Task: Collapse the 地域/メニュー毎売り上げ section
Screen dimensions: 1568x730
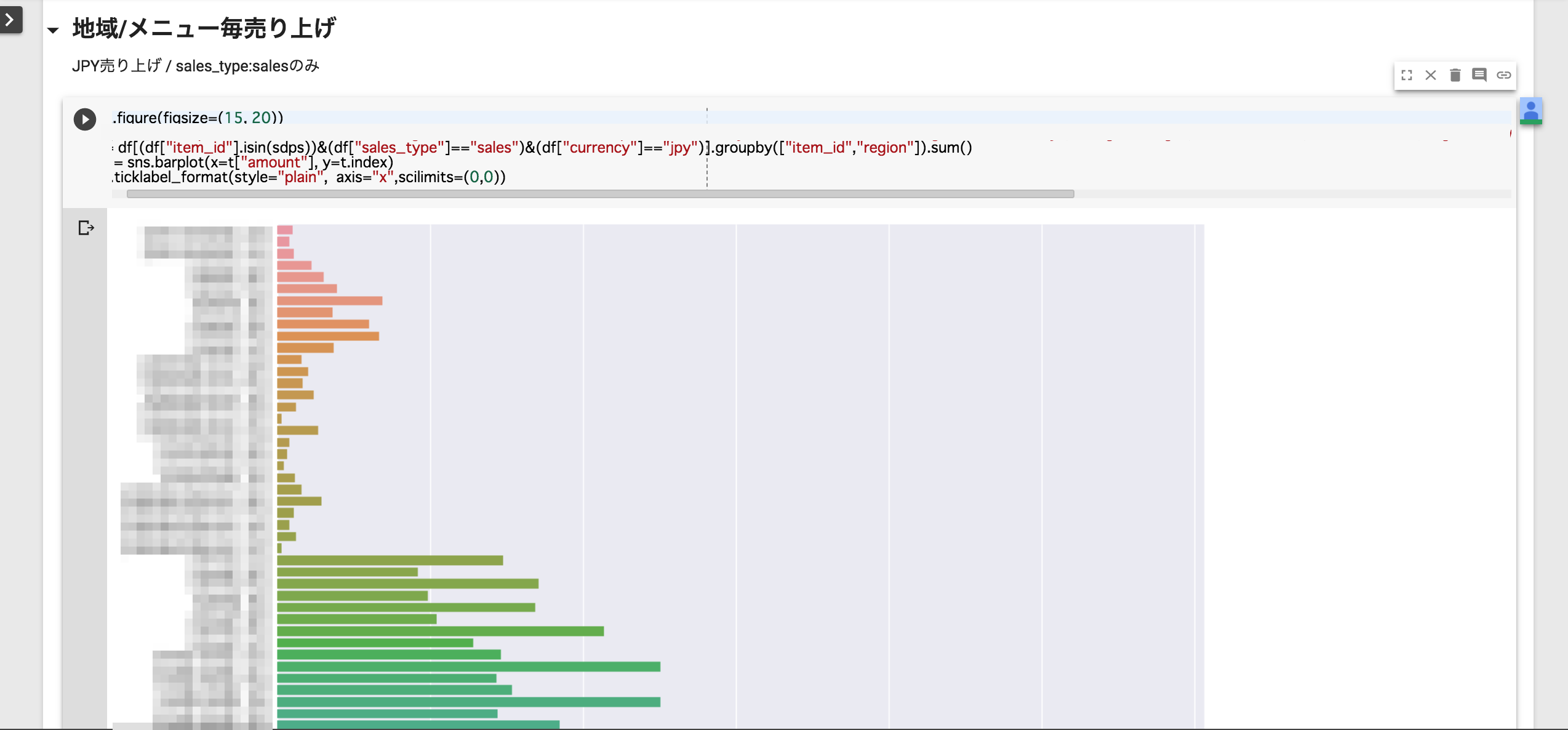Action: point(54,29)
